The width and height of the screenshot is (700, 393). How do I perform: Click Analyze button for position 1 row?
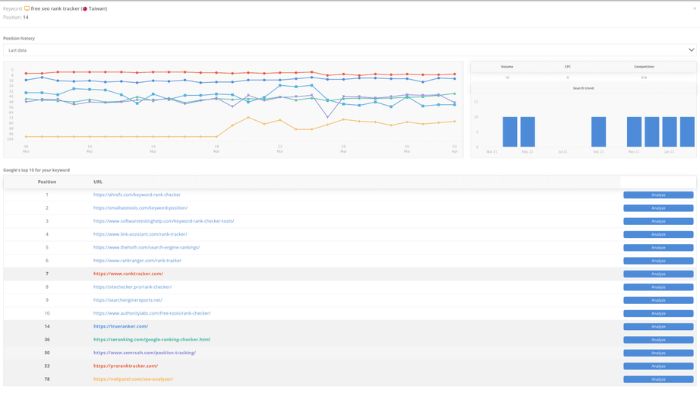coord(658,195)
